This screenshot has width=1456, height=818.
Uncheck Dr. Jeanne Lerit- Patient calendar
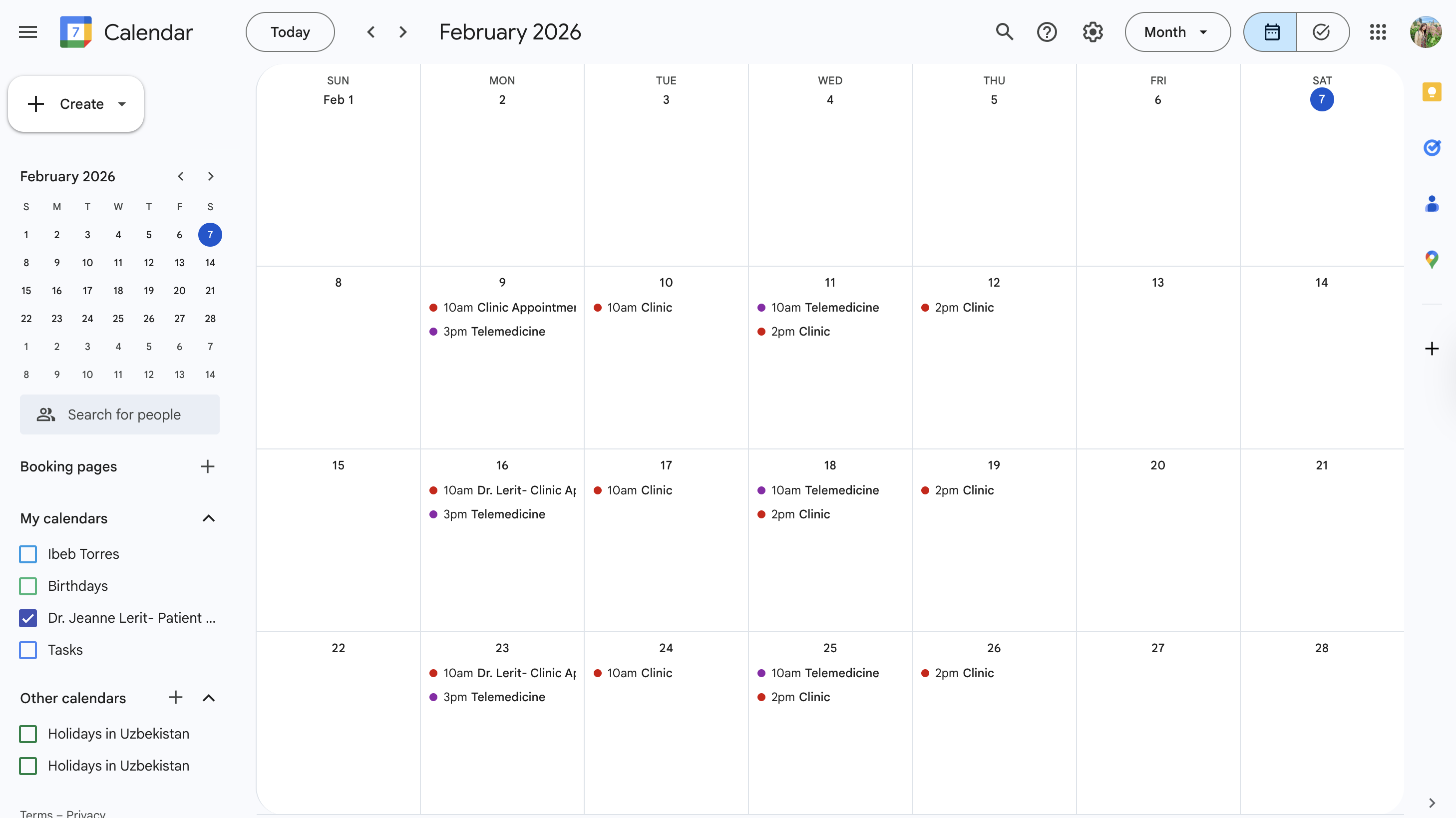[27, 618]
